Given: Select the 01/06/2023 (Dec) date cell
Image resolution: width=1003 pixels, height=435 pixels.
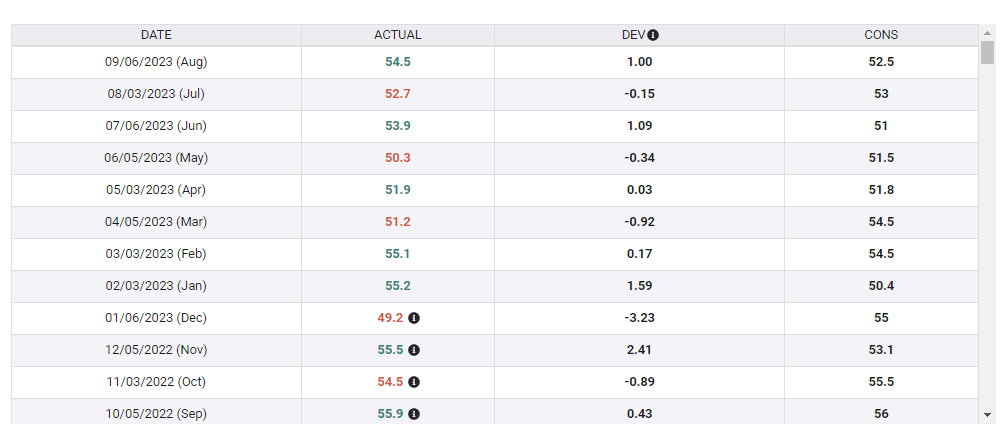Looking at the screenshot, I should [x=156, y=318].
